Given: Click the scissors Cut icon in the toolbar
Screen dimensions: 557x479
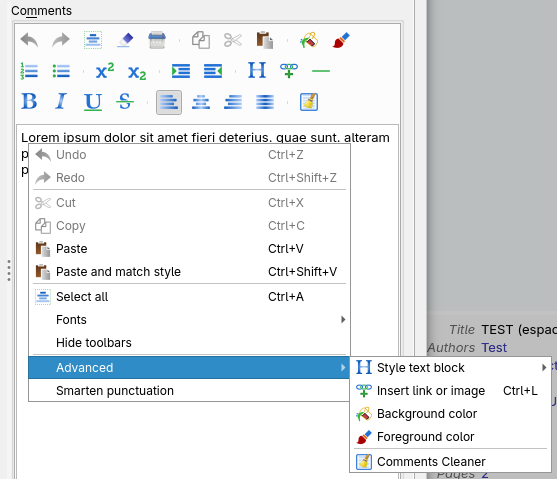Looking at the screenshot, I should click(x=233, y=40).
